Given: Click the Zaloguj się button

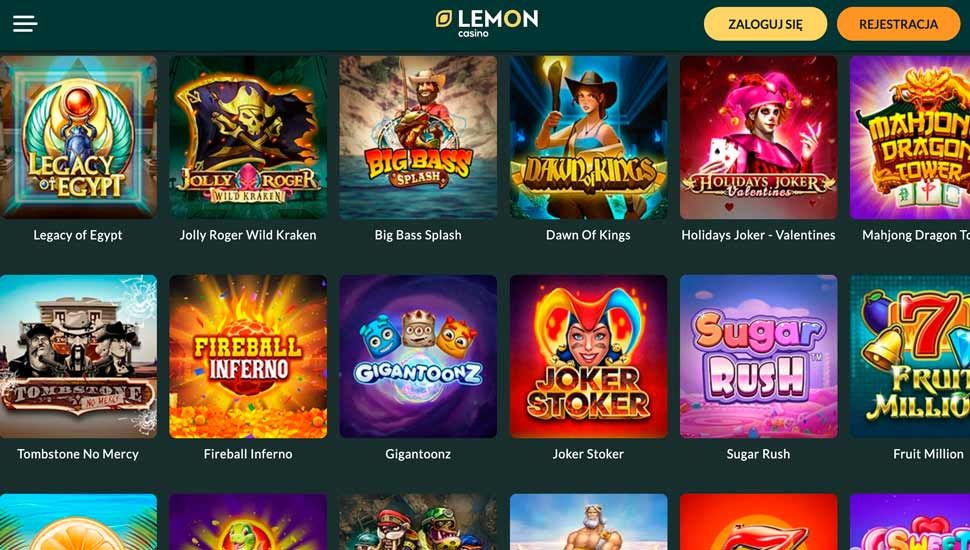Looking at the screenshot, I should point(765,24).
